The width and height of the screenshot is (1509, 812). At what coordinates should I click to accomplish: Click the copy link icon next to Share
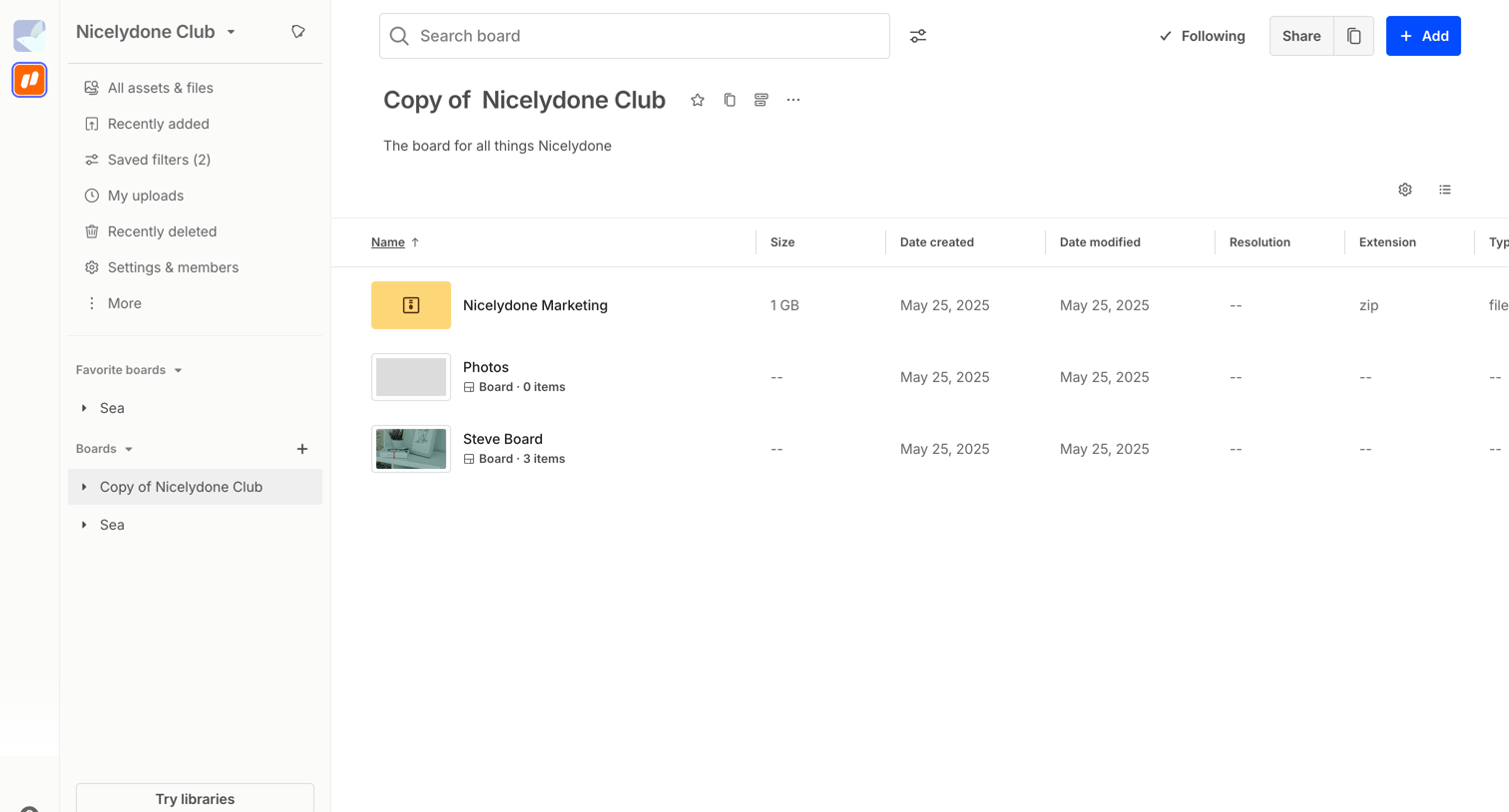[x=1354, y=36]
